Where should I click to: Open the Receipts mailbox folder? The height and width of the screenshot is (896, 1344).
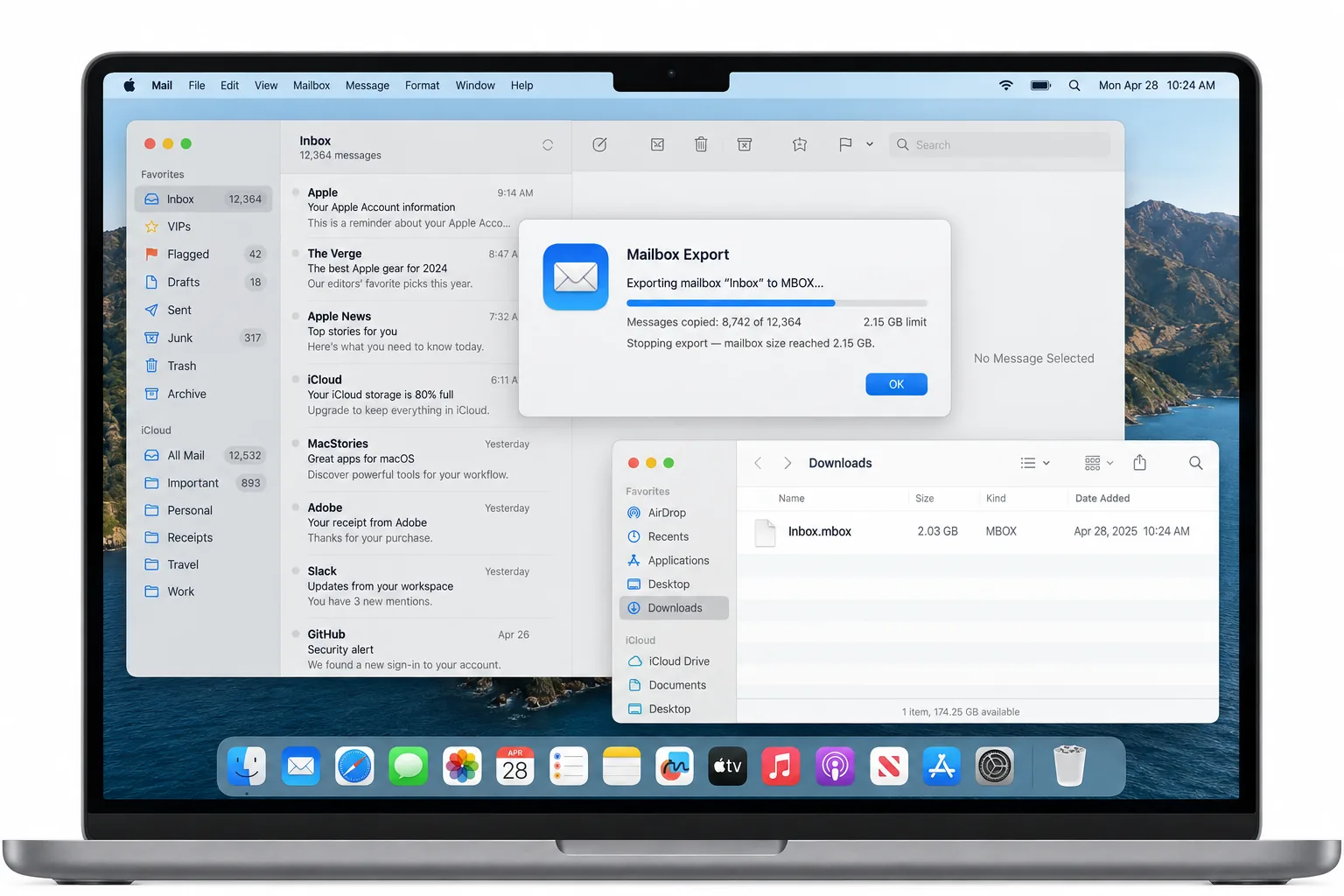coord(203,537)
